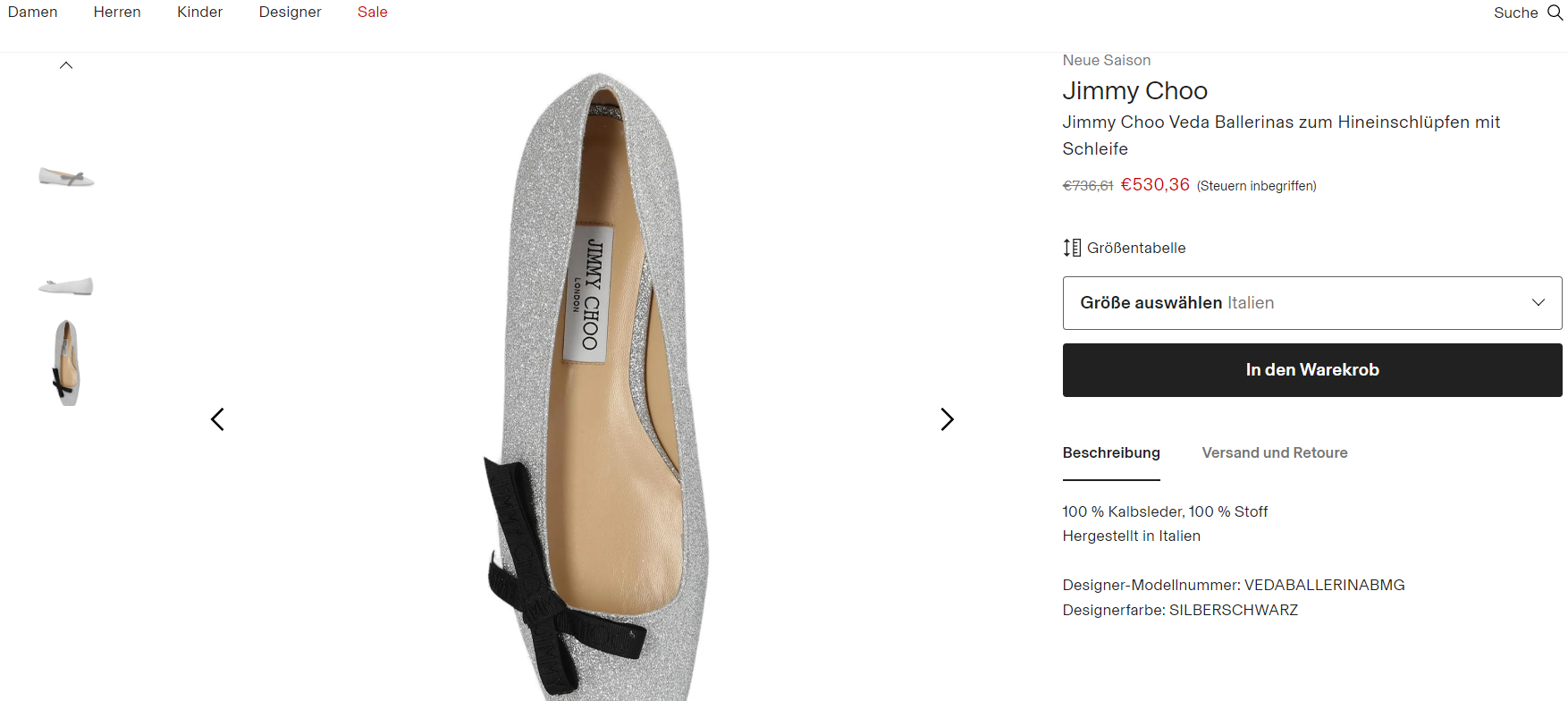Image resolution: width=1568 pixels, height=701 pixels.
Task: Select the side view thumbnail with the bow
Action: point(66,177)
